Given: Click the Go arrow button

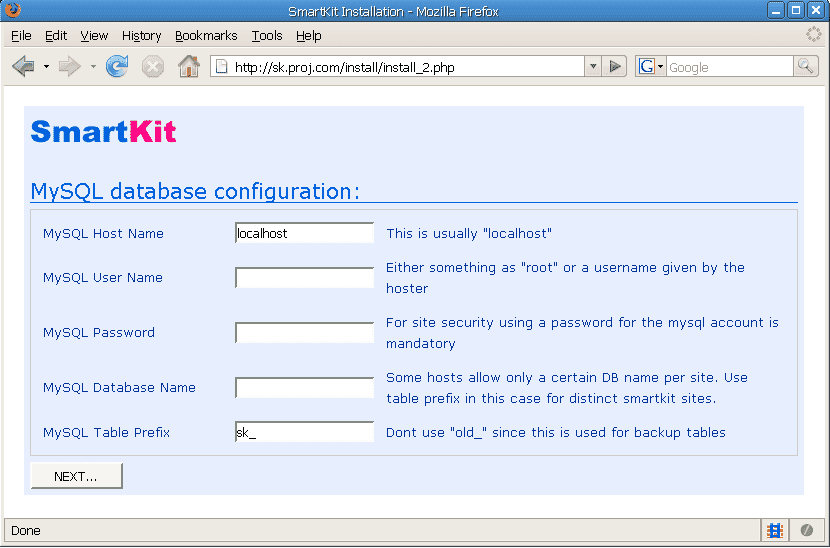Looking at the screenshot, I should pos(615,67).
